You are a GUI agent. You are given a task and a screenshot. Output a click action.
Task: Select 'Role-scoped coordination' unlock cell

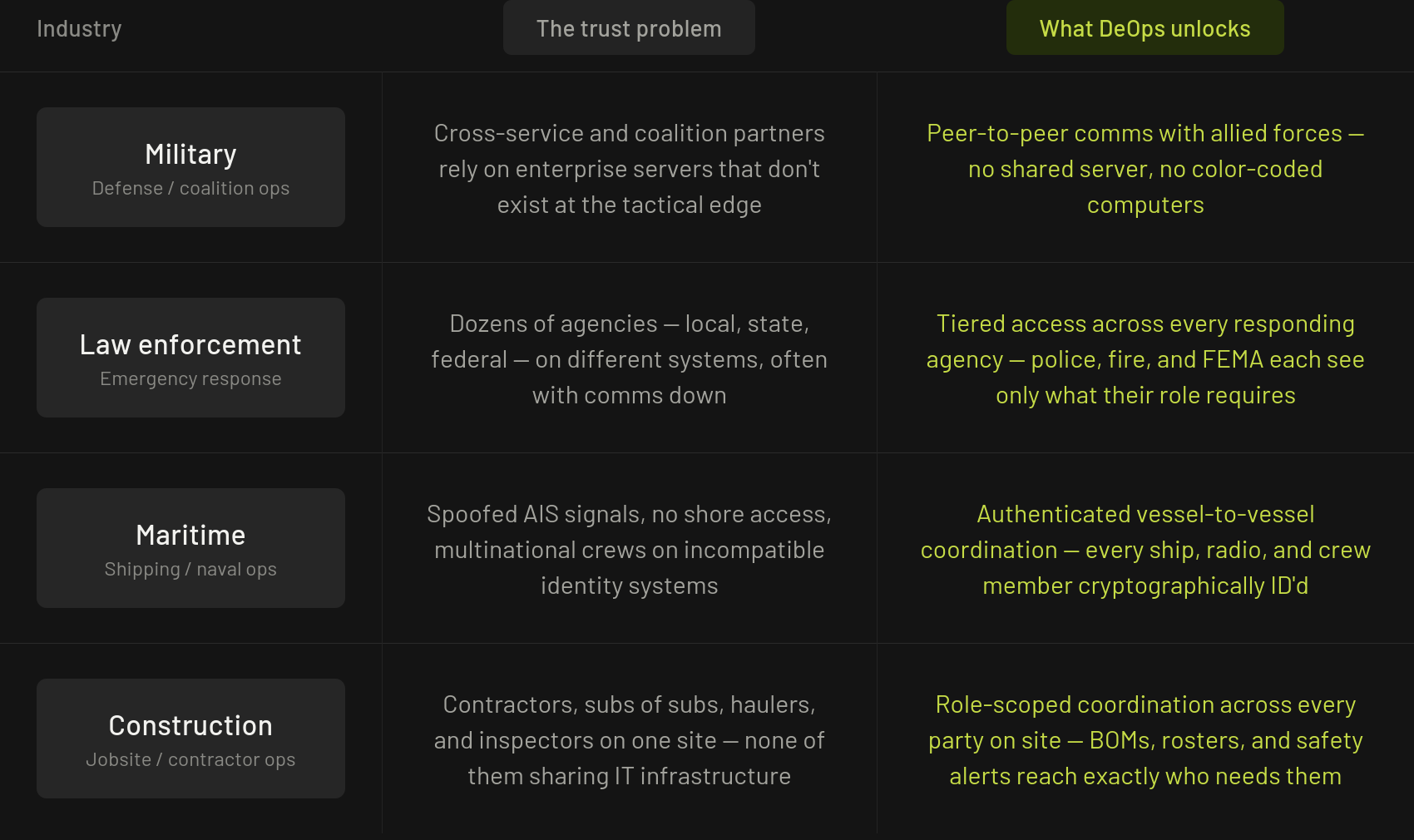pyautogui.click(x=1145, y=740)
